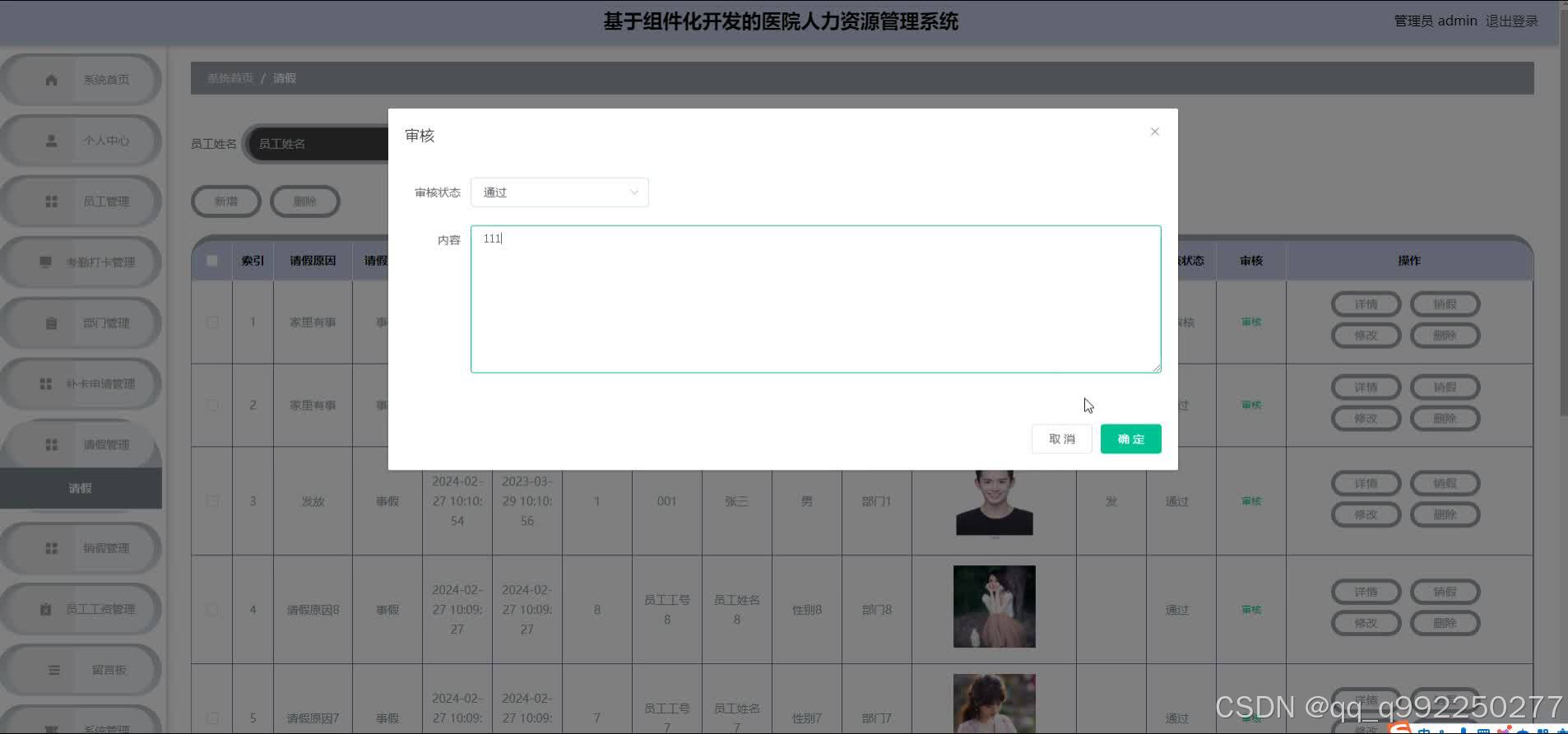This screenshot has width=1568, height=734.
Task: Click the 张三 name cell in row 3
Action: (736, 501)
